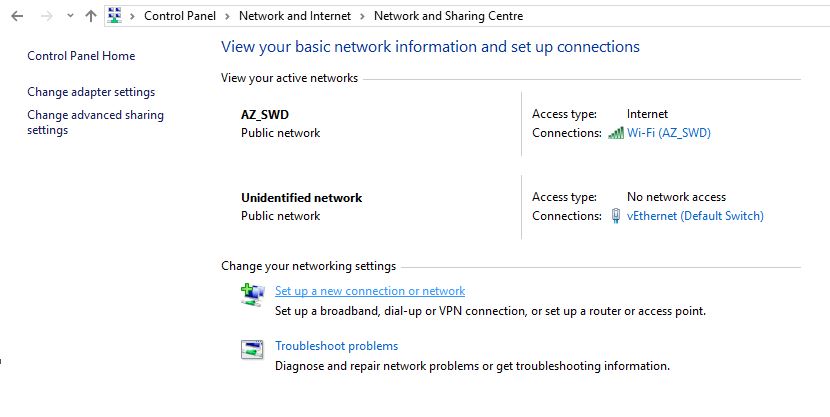This screenshot has height=417, width=830.
Task: Open the Wi-Fi (AZ_SWD) connection link
Action: pyautogui.click(x=669, y=133)
